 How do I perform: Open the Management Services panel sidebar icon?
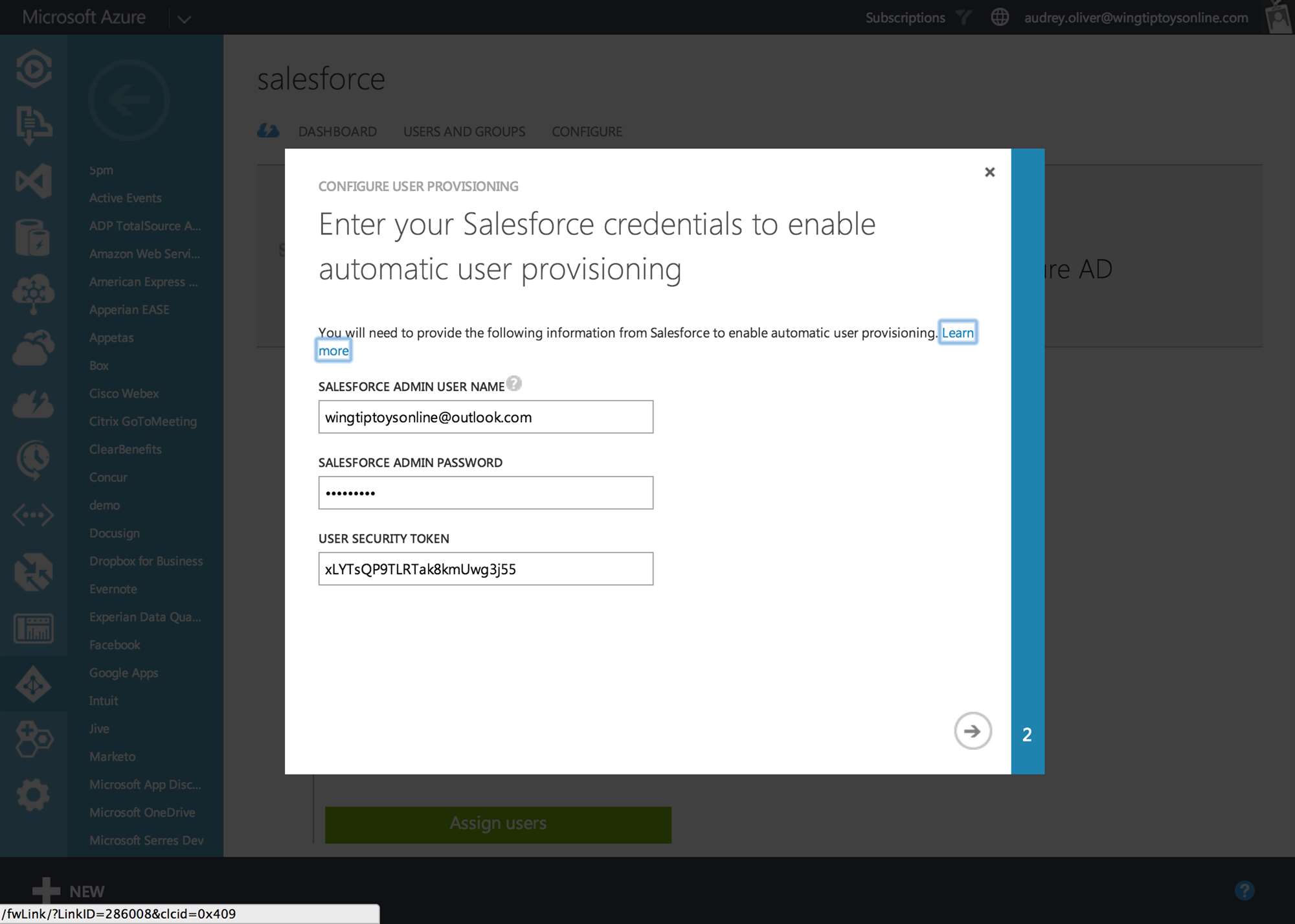point(34,627)
